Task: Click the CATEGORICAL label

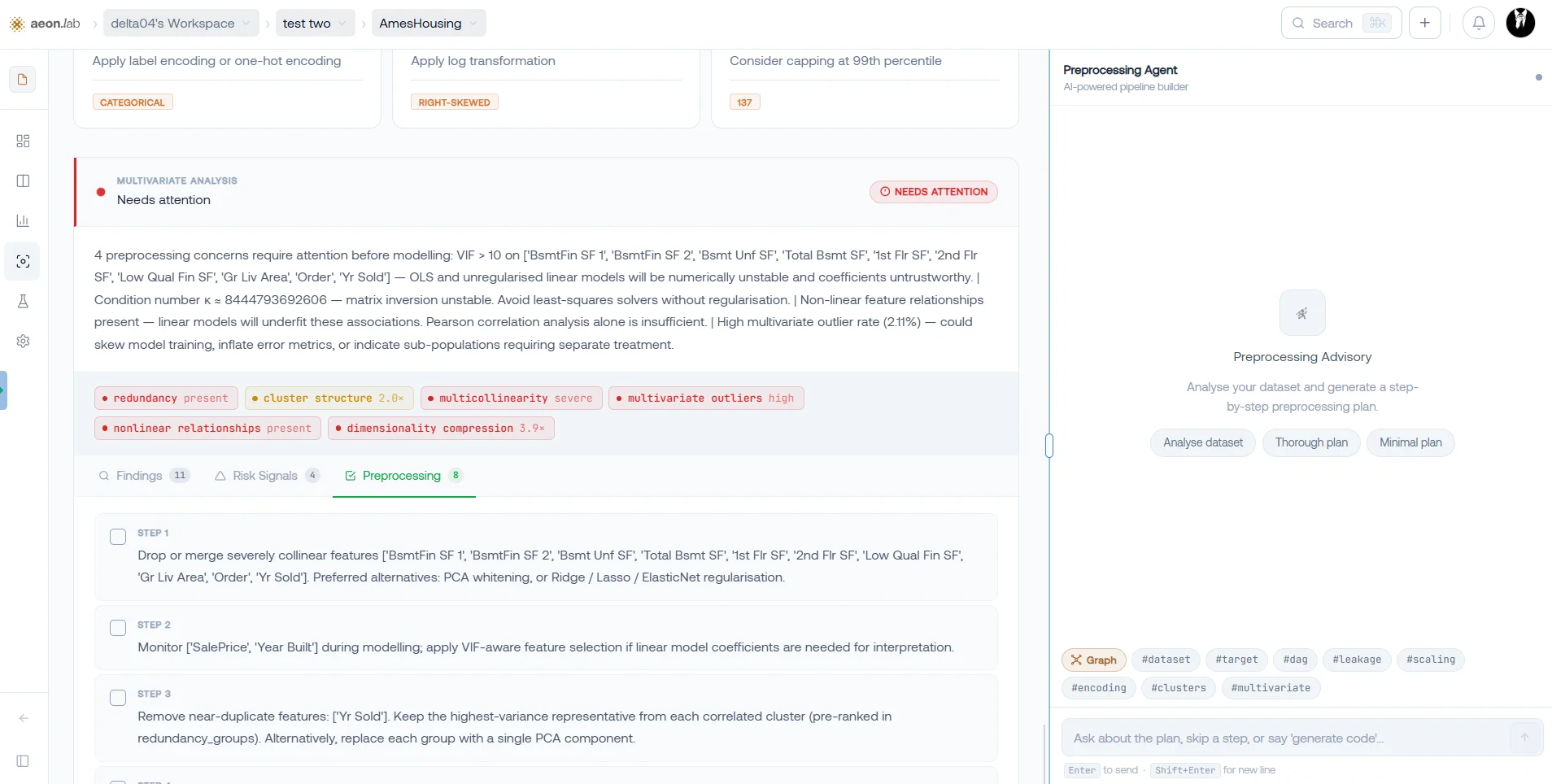Action: pyautogui.click(x=133, y=102)
